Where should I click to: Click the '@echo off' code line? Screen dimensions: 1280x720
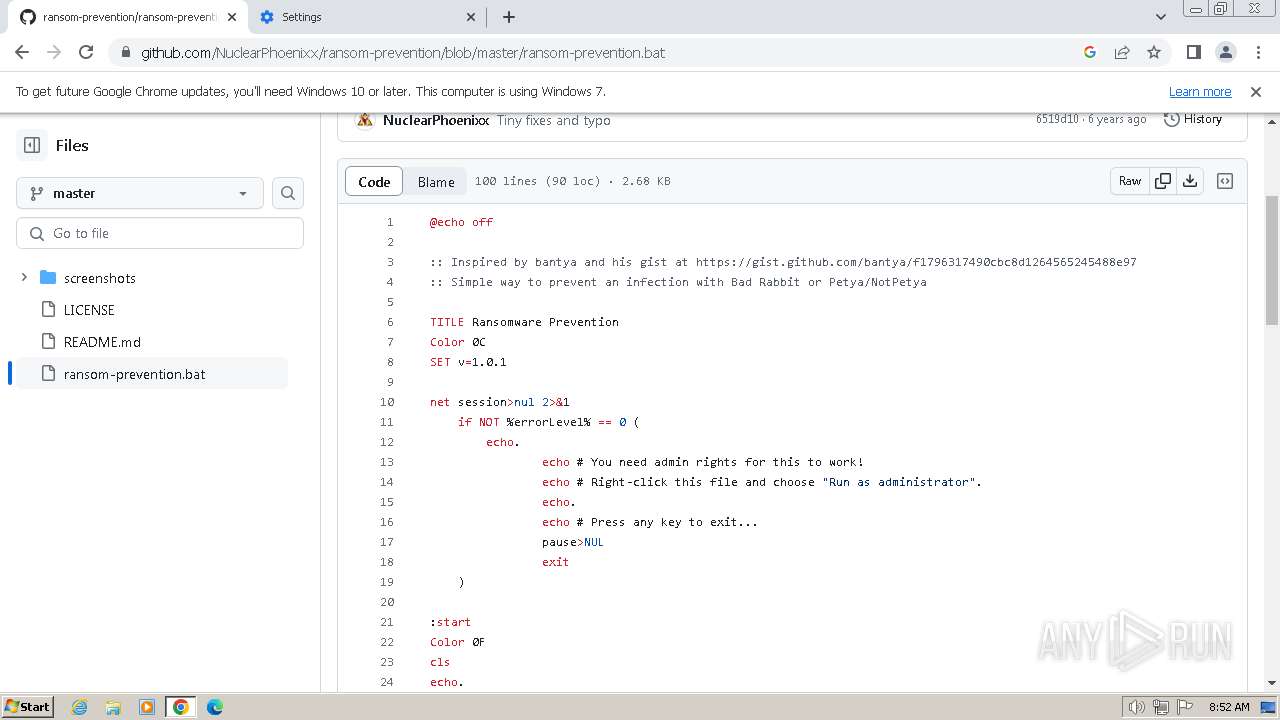coord(461,222)
